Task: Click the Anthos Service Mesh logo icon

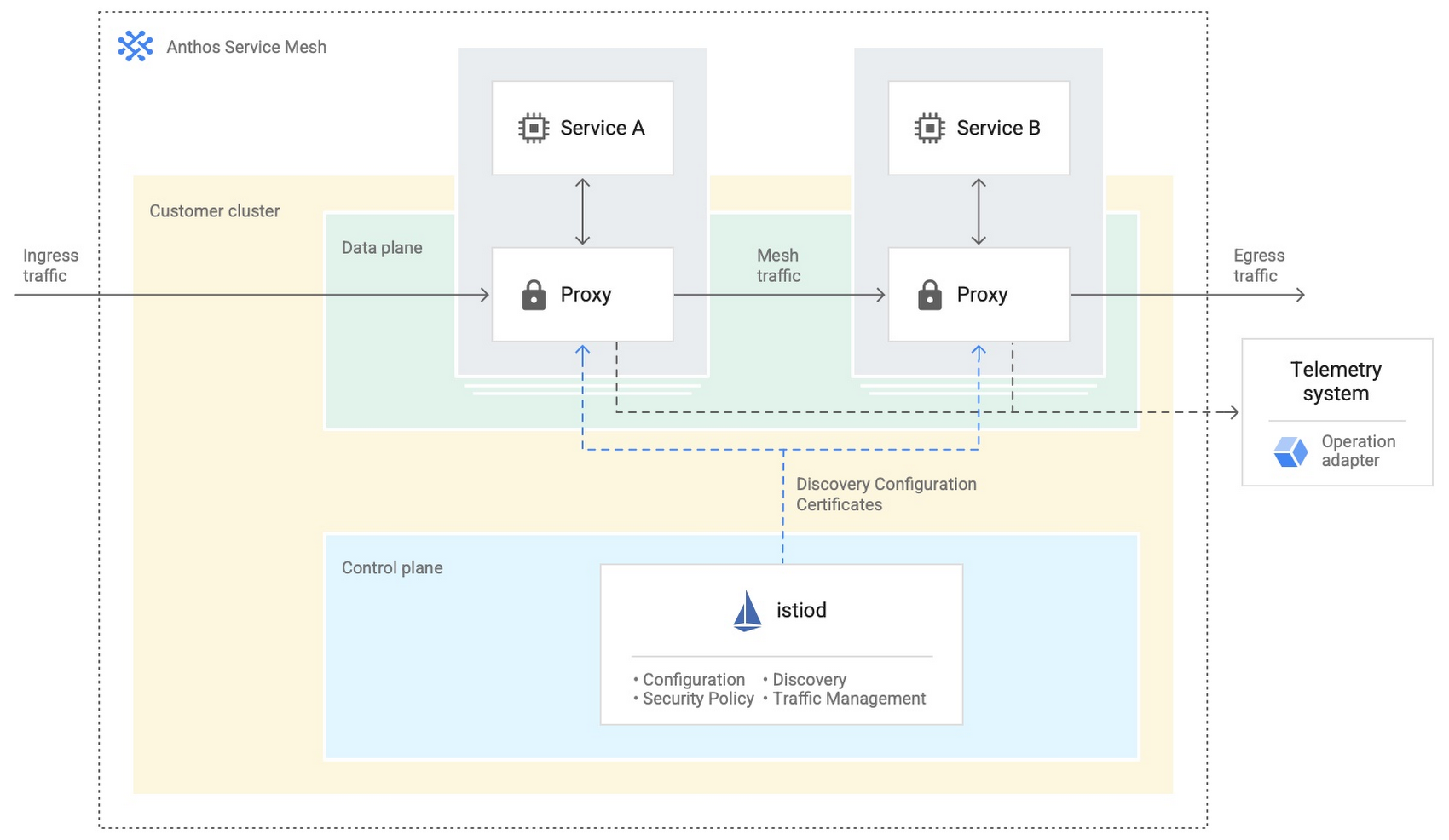Action: pyautogui.click(x=136, y=46)
